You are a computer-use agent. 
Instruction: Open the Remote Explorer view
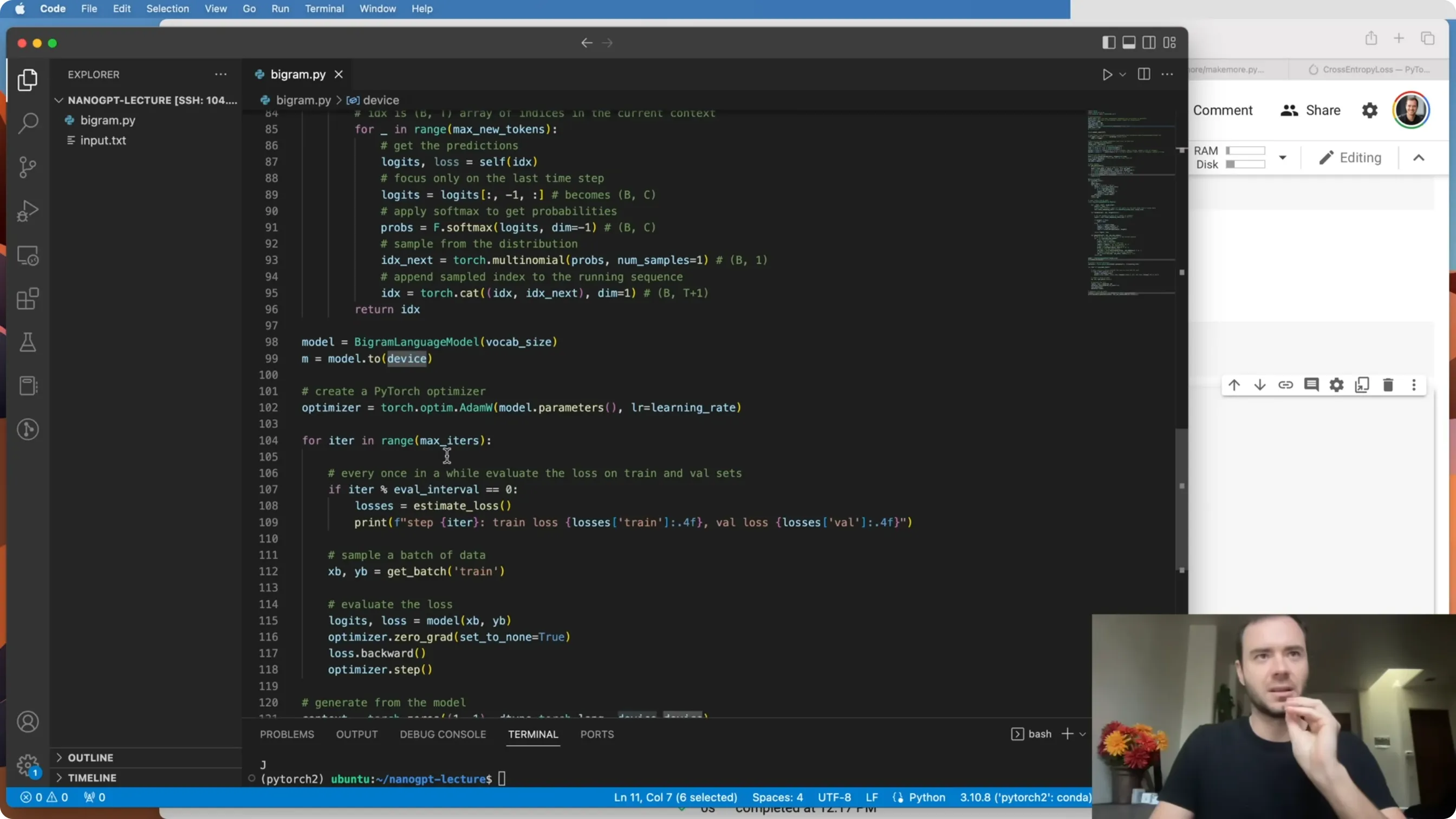pos(27,255)
